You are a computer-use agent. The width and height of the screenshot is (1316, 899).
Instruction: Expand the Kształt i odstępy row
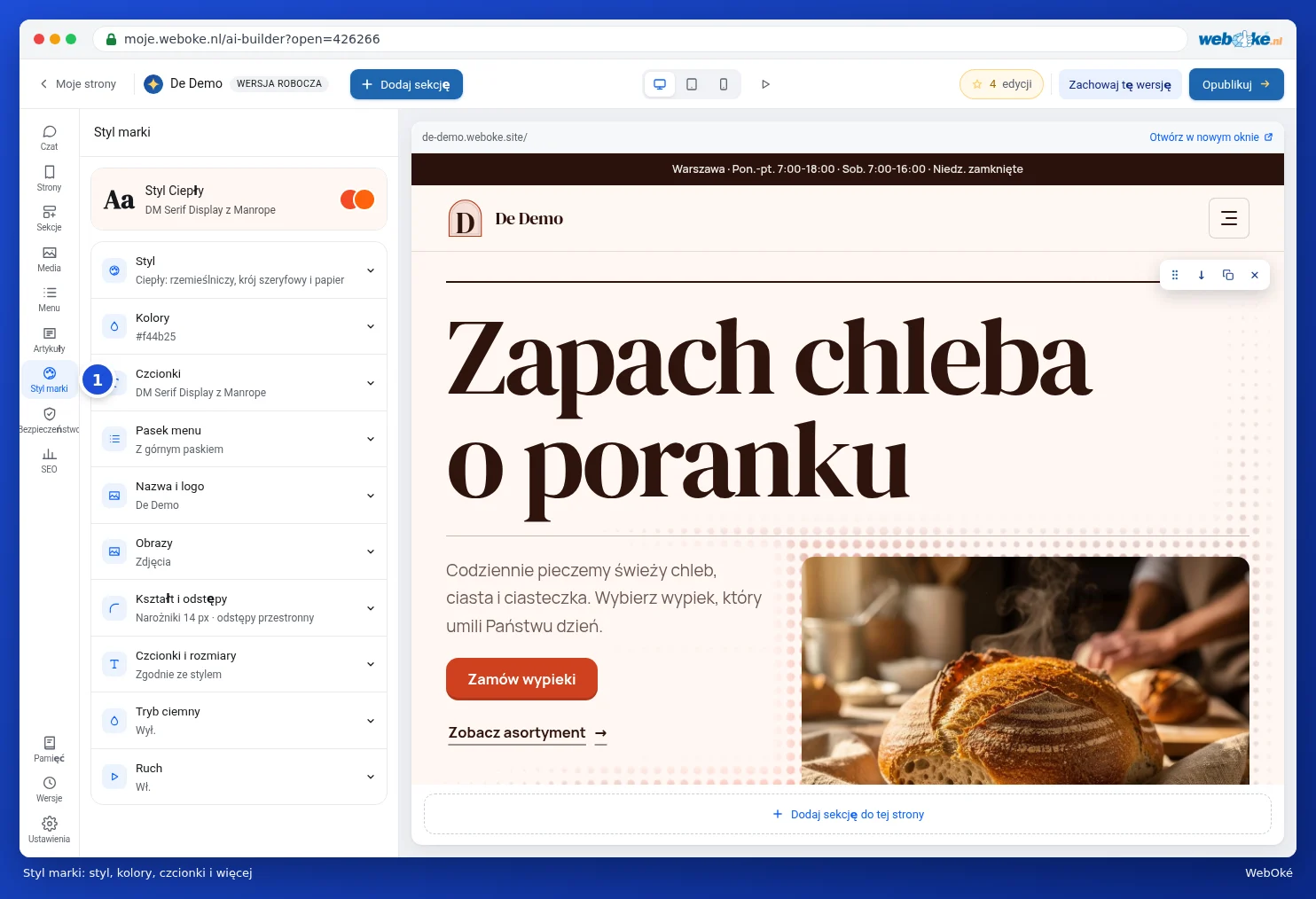pos(239,608)
